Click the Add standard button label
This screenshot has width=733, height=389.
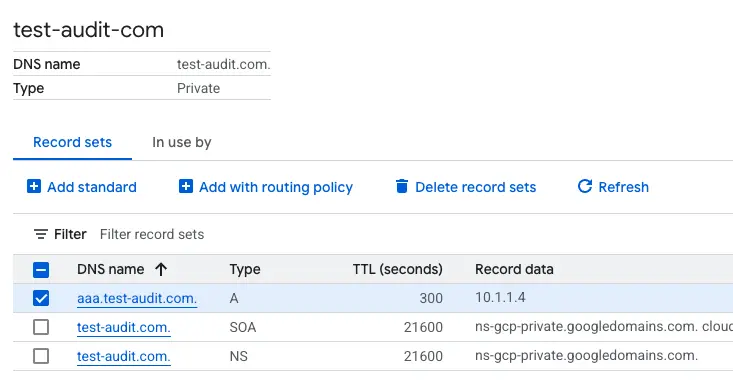[92, 187]
